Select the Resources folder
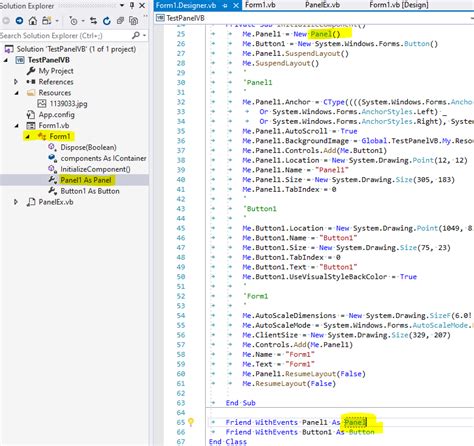 (55, 93)
